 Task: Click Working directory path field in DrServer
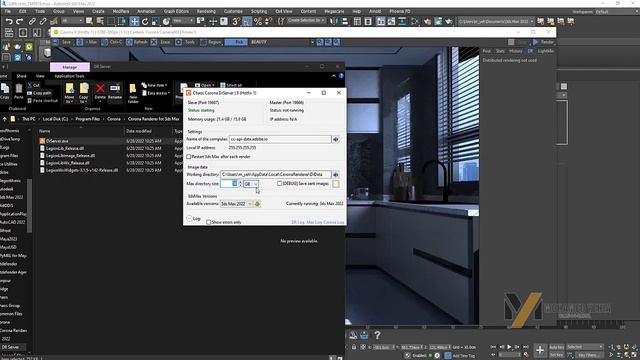pyautogui.click(x=276, y=175)
